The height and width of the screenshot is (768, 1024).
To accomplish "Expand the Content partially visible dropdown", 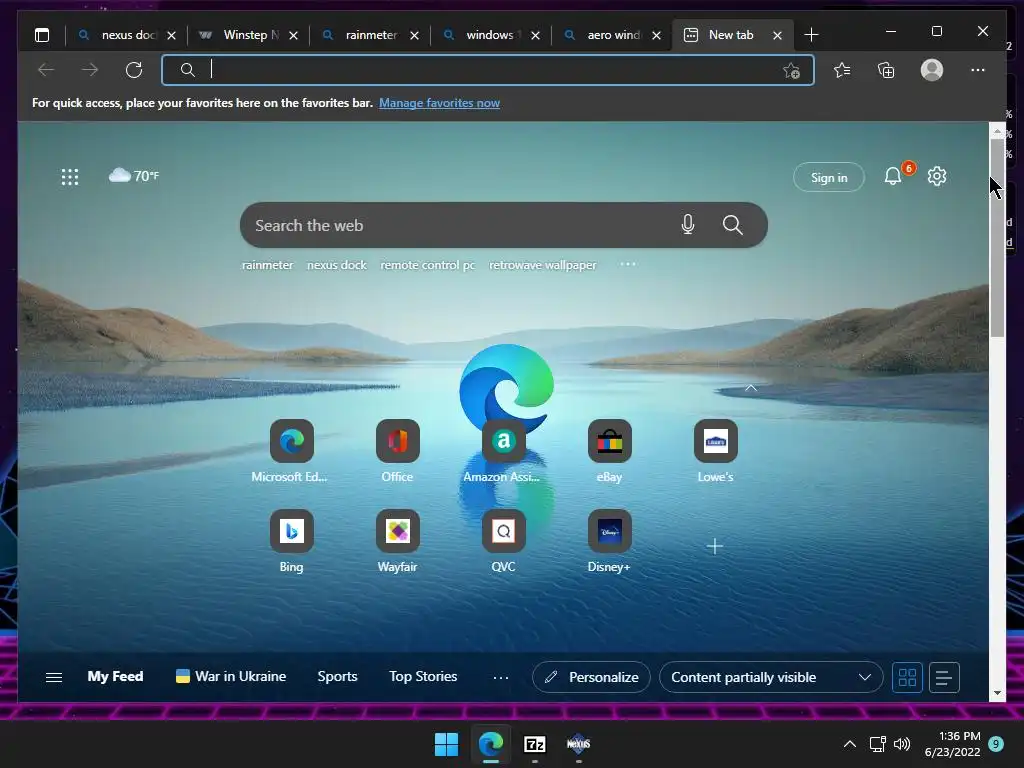I will pyautogui.click(x=771, y=677).
